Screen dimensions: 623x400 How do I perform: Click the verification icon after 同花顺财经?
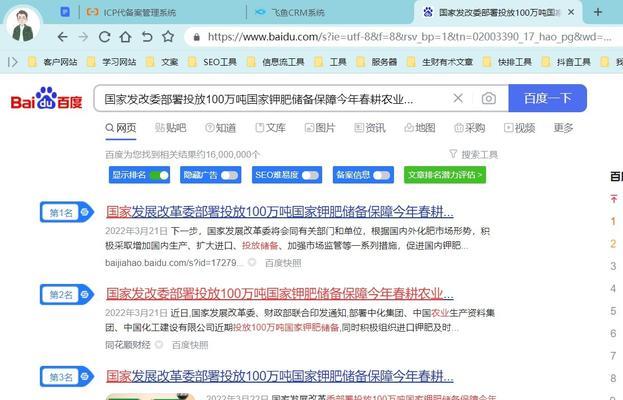pos(159,344)
